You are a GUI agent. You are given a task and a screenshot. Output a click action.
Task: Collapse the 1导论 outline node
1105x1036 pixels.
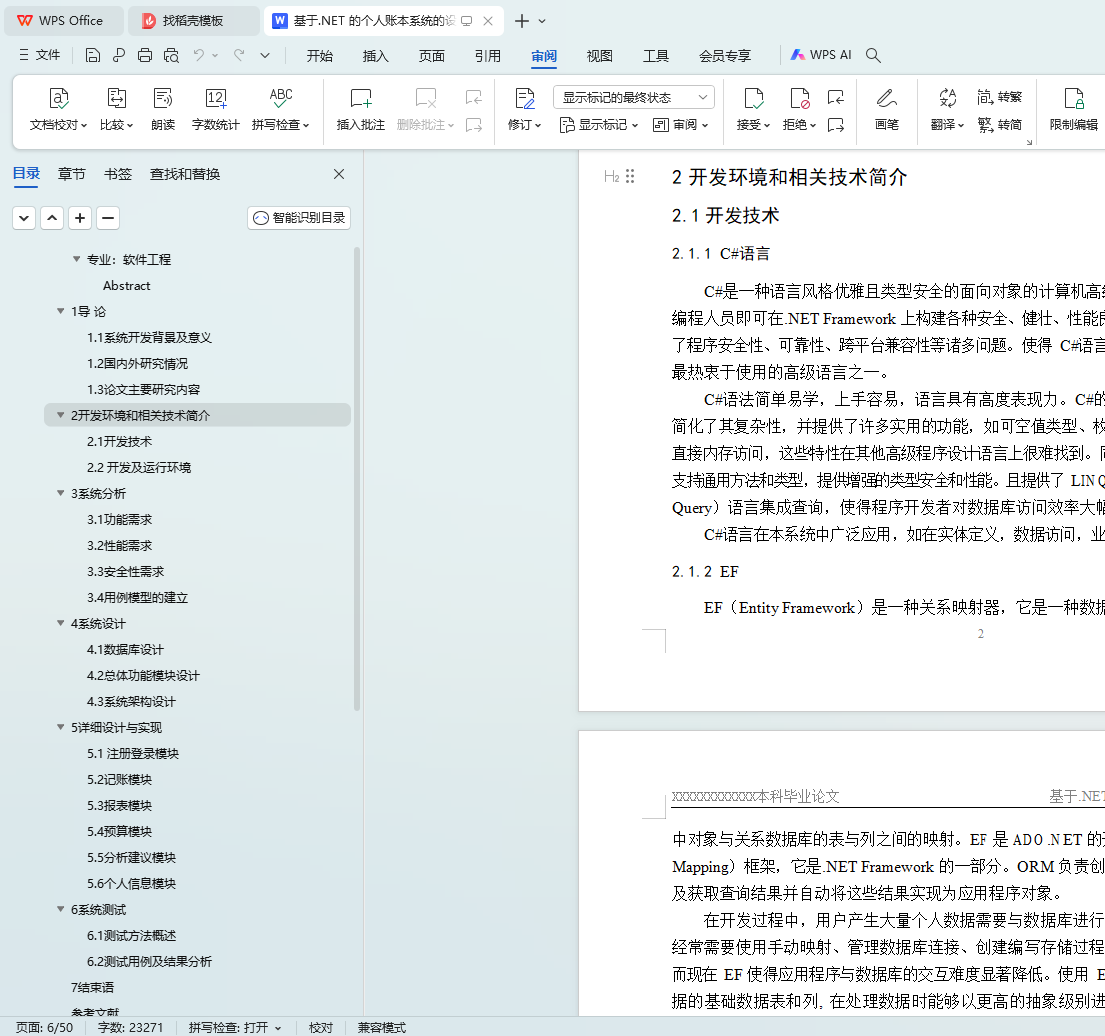(x=61, y=311)
